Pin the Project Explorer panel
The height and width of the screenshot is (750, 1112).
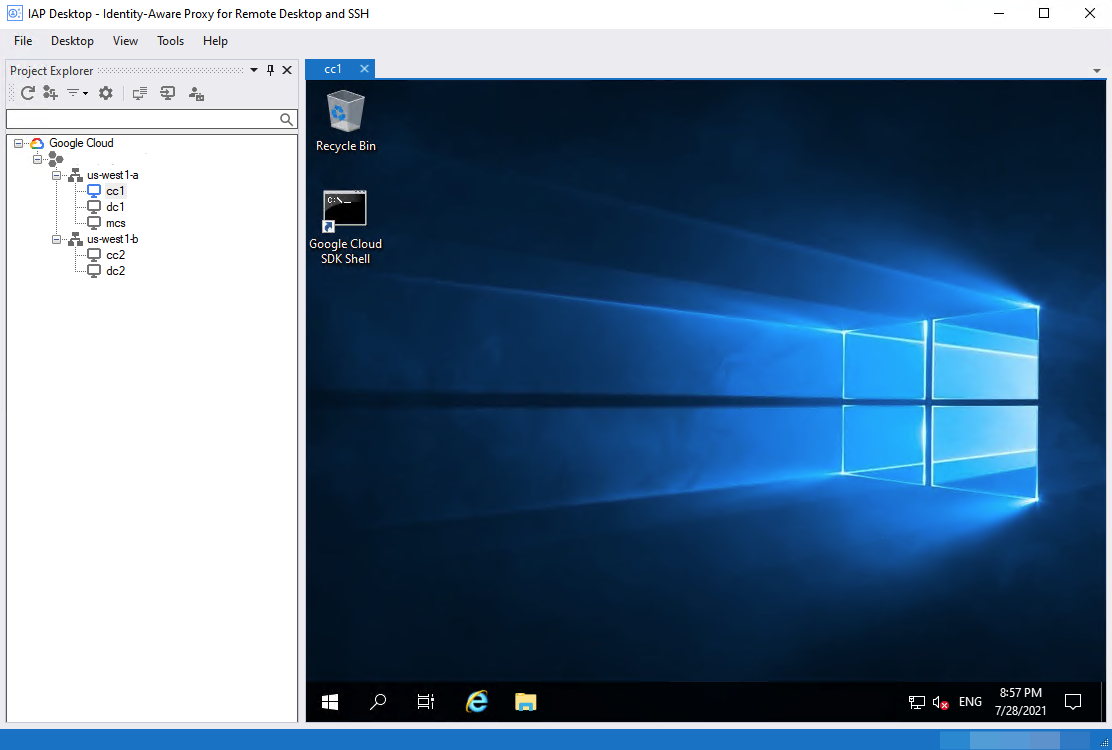tap(270, 70)
